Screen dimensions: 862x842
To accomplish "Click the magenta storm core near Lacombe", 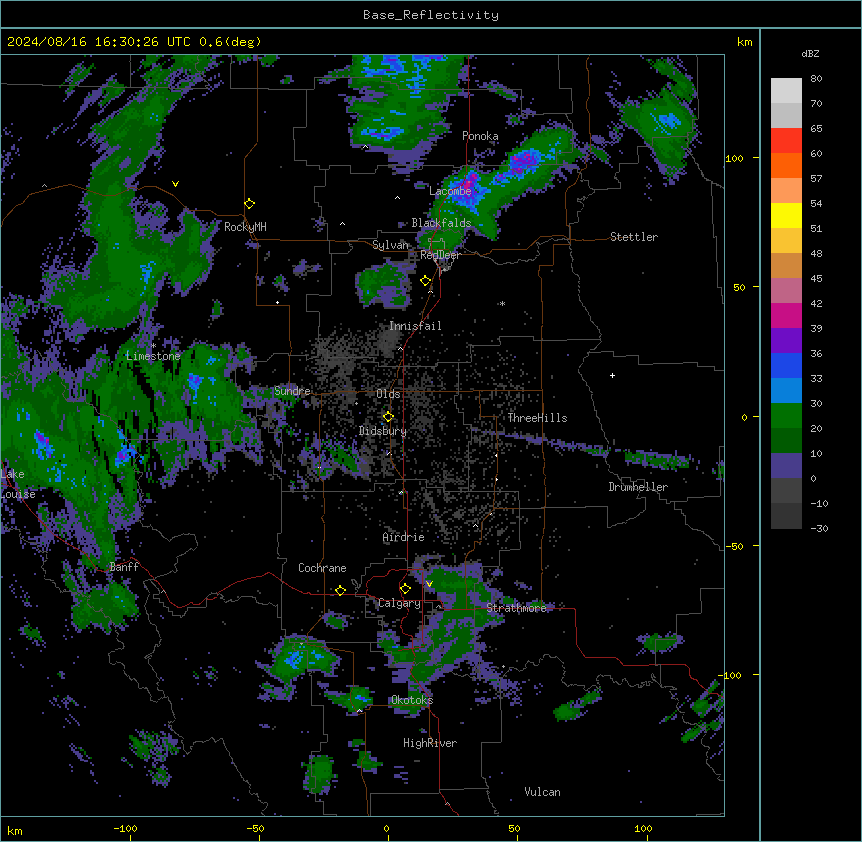I will (471, 181).
